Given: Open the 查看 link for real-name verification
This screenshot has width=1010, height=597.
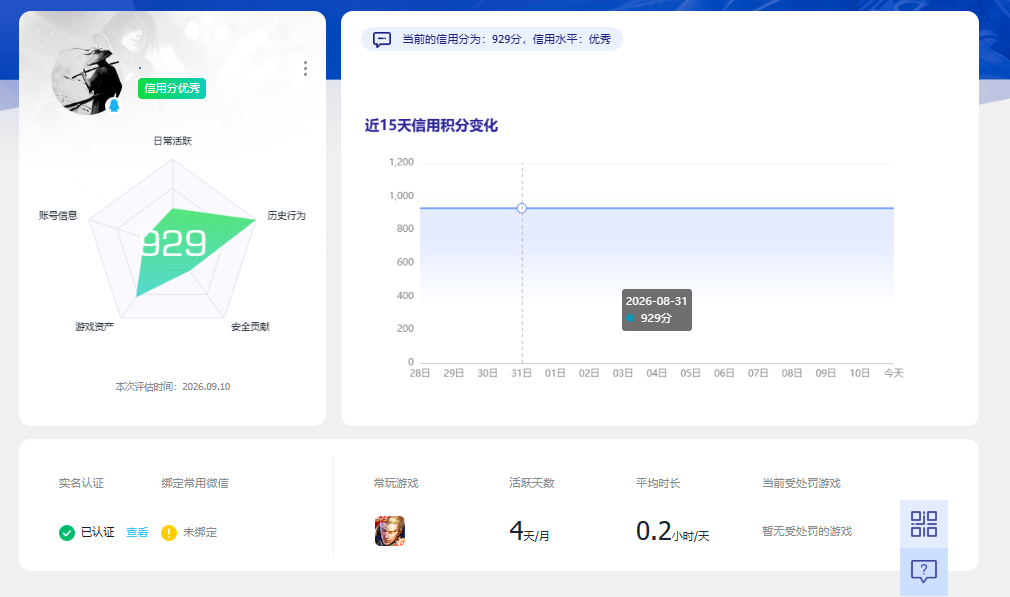Looking at the screenshot, I should click(137, 533).
